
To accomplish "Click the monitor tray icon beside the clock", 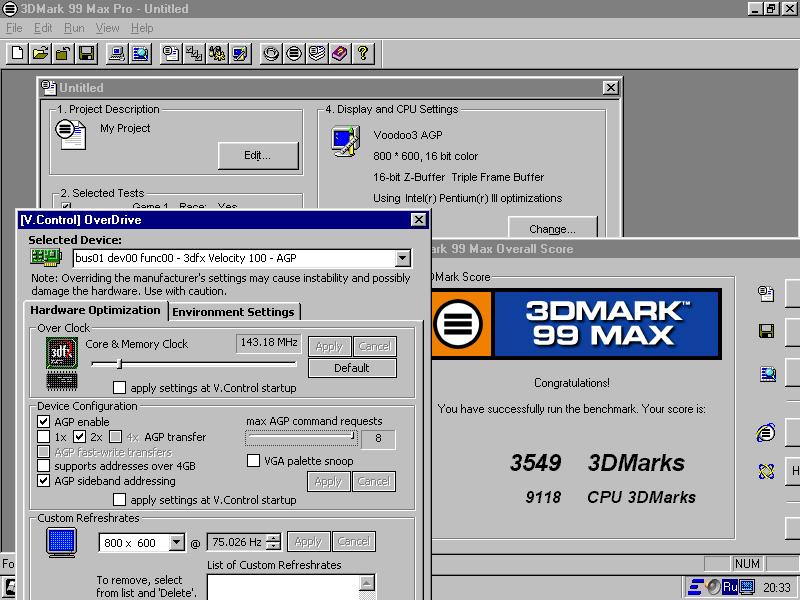I will (746, 587).
